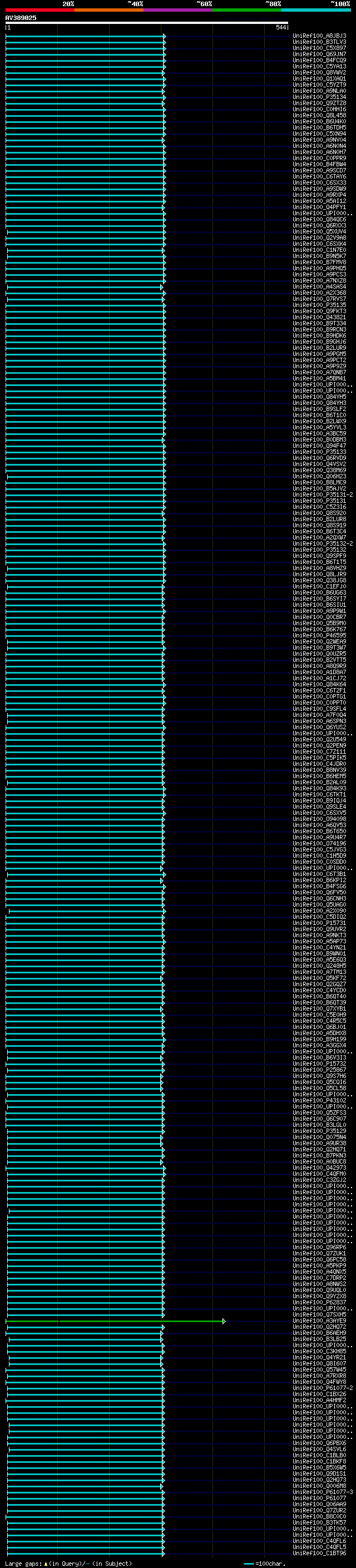The image size is (356, 1568).
Task: Click hit label UniRef100_Q84K64
Action: [x=319, y=684]
